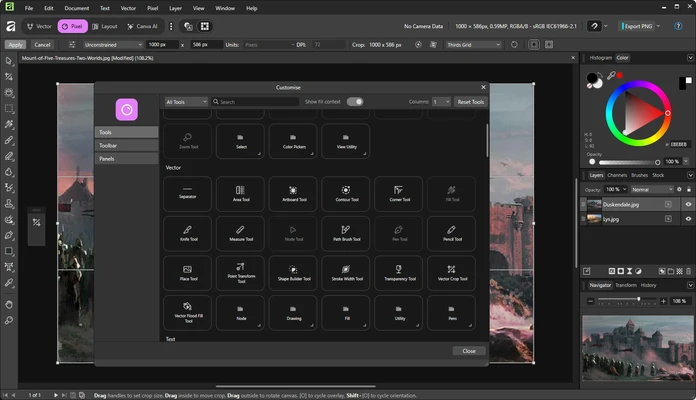Viewport: 696px width, 400px height.
Task: Select the Knife Tool tile
Action: pyautogui.click(x=187, y=233)
